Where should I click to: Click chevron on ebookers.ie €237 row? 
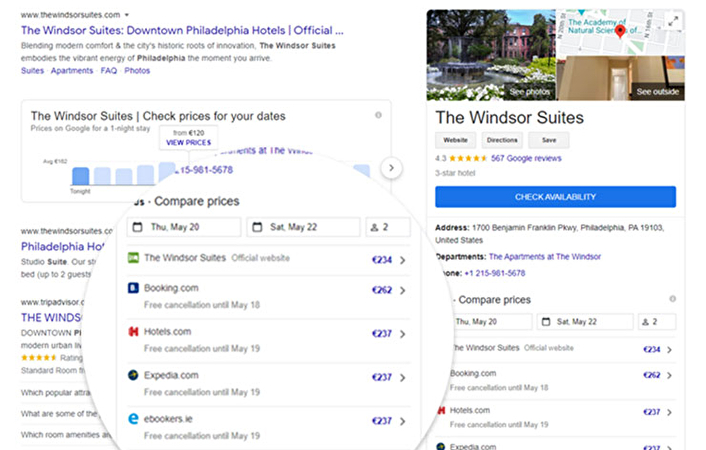tap(403, 421)
